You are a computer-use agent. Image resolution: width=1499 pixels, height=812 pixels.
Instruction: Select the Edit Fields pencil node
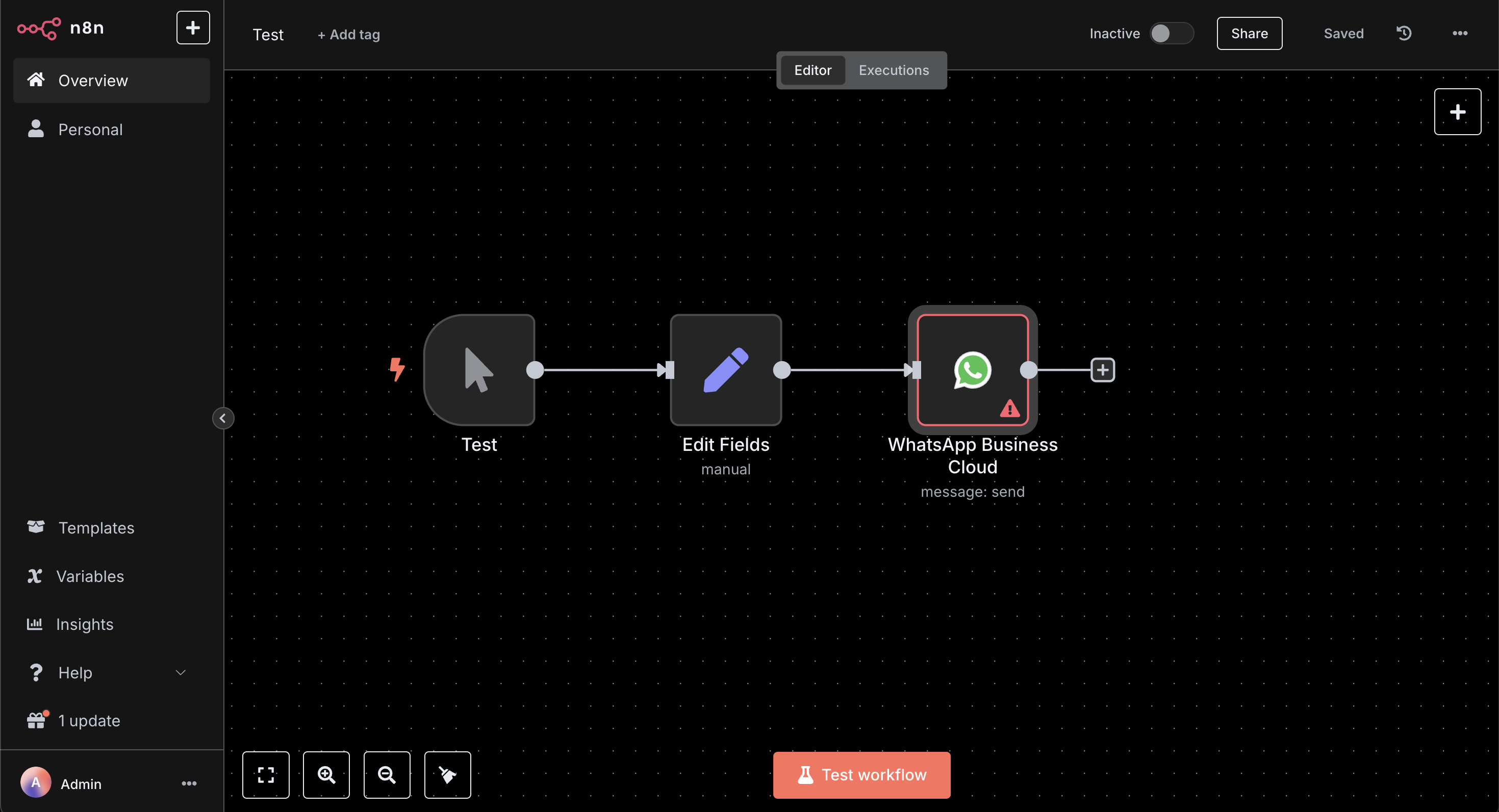pyautogui.click(x=726, y=370)
